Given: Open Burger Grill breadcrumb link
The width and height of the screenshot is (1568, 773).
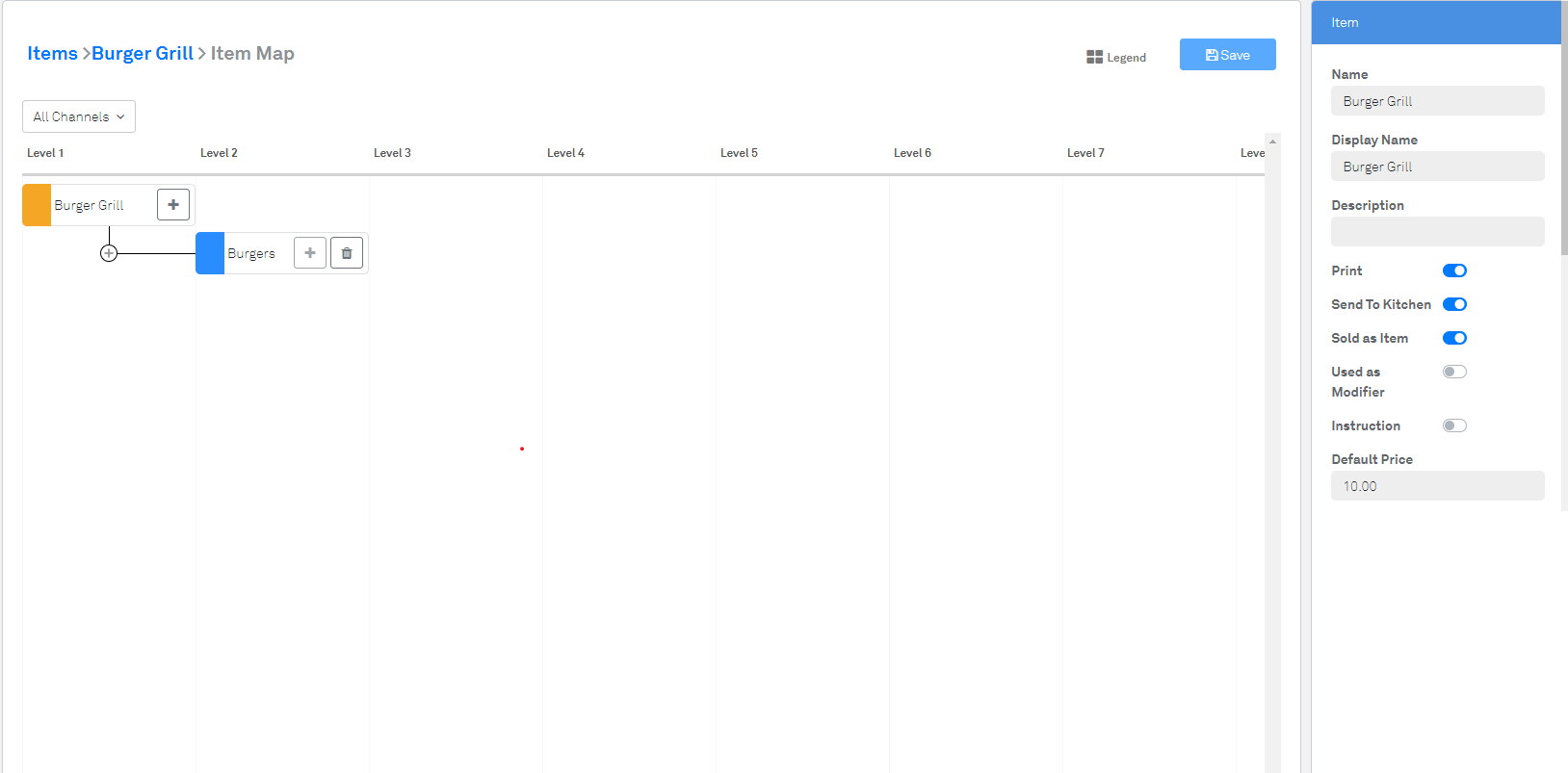Looking at the screenshot, I should pyautogui.click(x=143, y=53).
